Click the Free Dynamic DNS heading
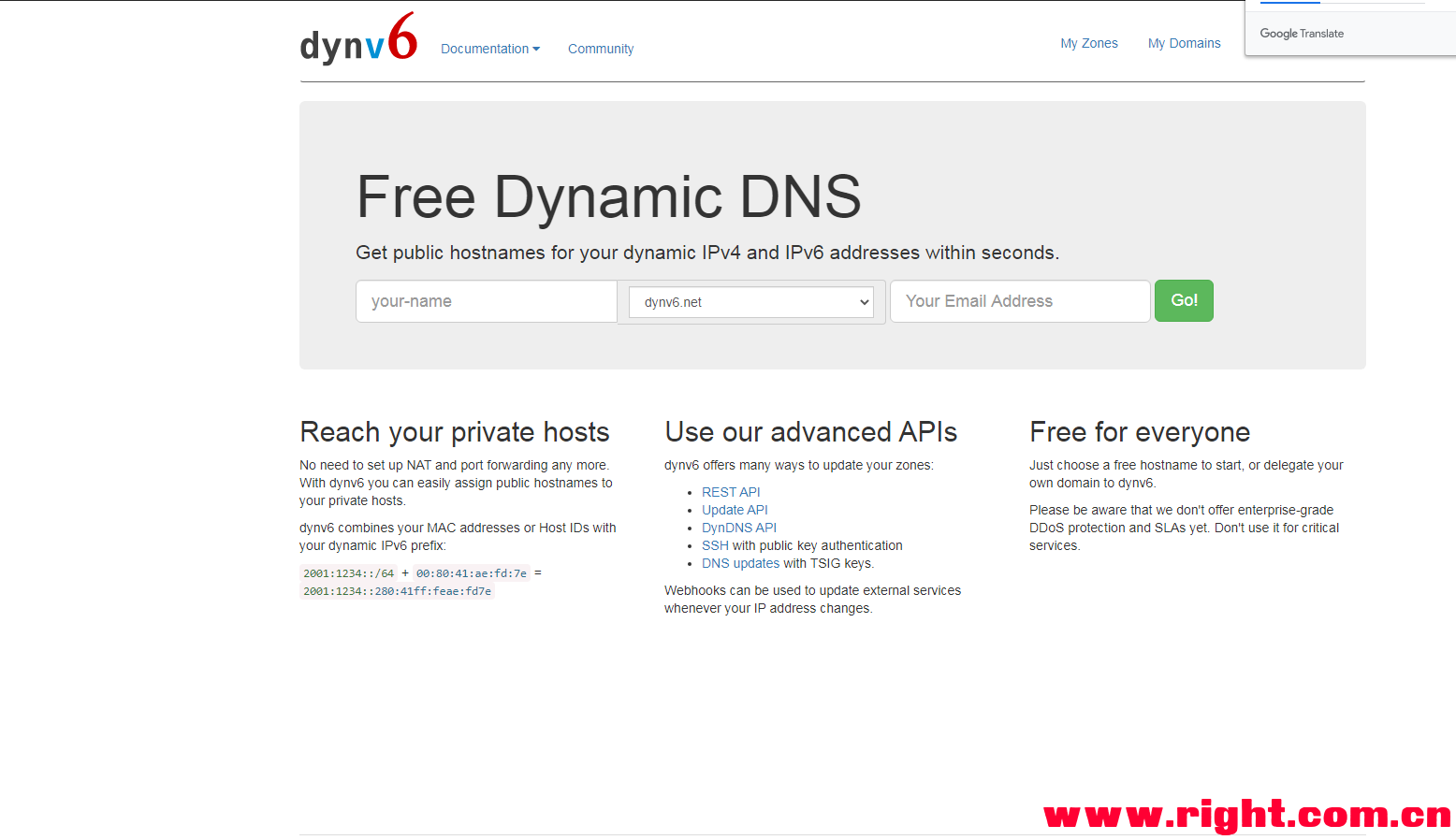Screen dimensions: 1456x840 click(608, 197)
